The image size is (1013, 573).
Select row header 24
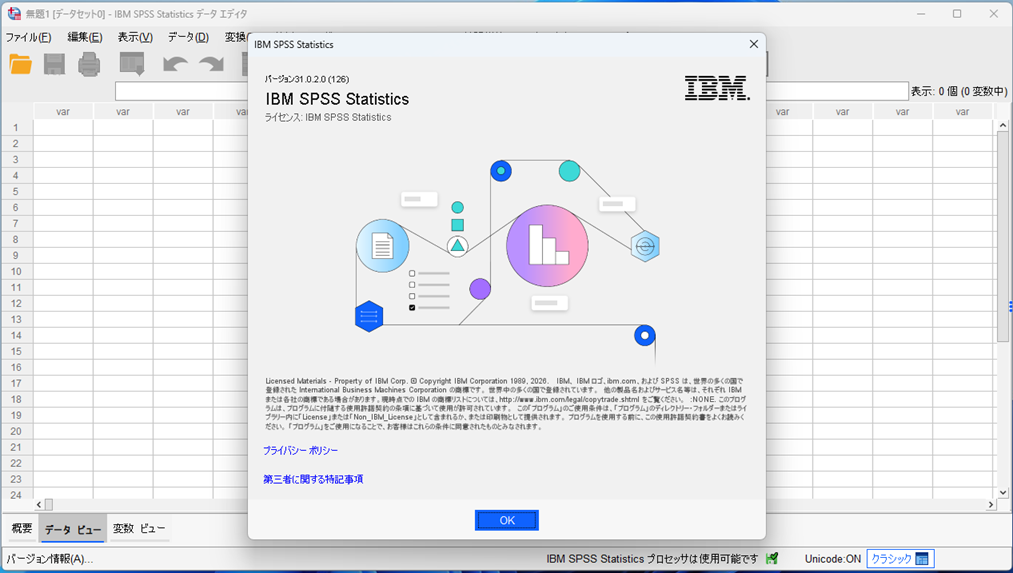[x=16, y=495]
